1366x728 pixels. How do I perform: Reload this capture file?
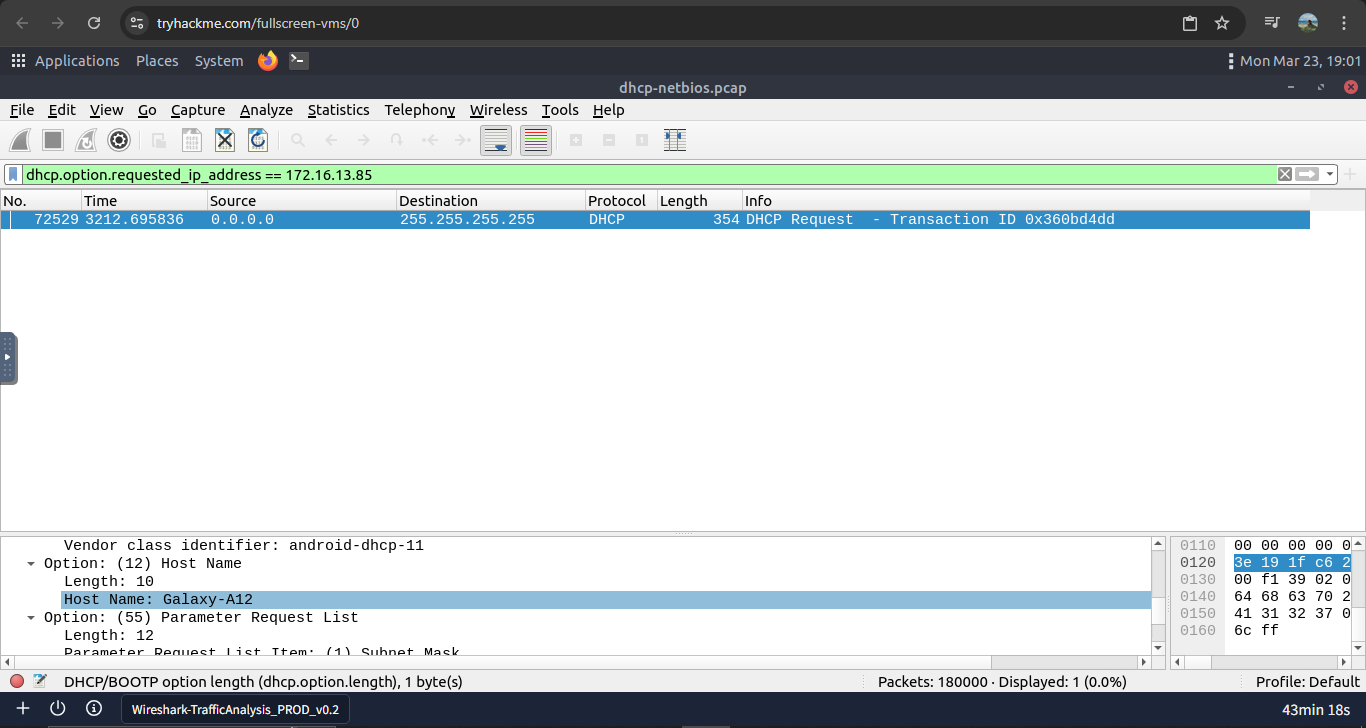[x=257, y=141]
